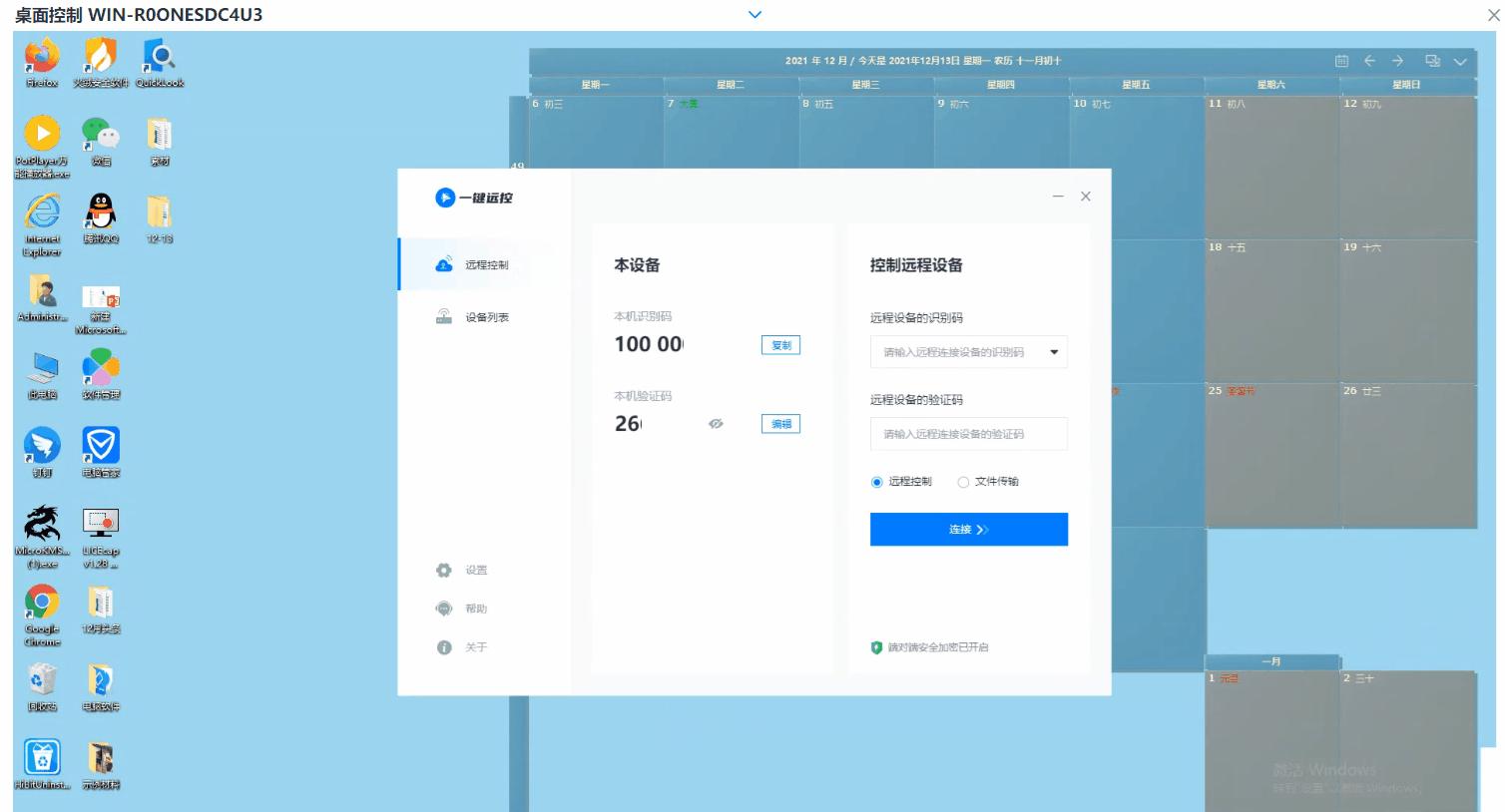The height and width of the screenshot is (812, 1505).
Task: Select the 回收站 recycle bin icon
Action: (x=42, y=686)
